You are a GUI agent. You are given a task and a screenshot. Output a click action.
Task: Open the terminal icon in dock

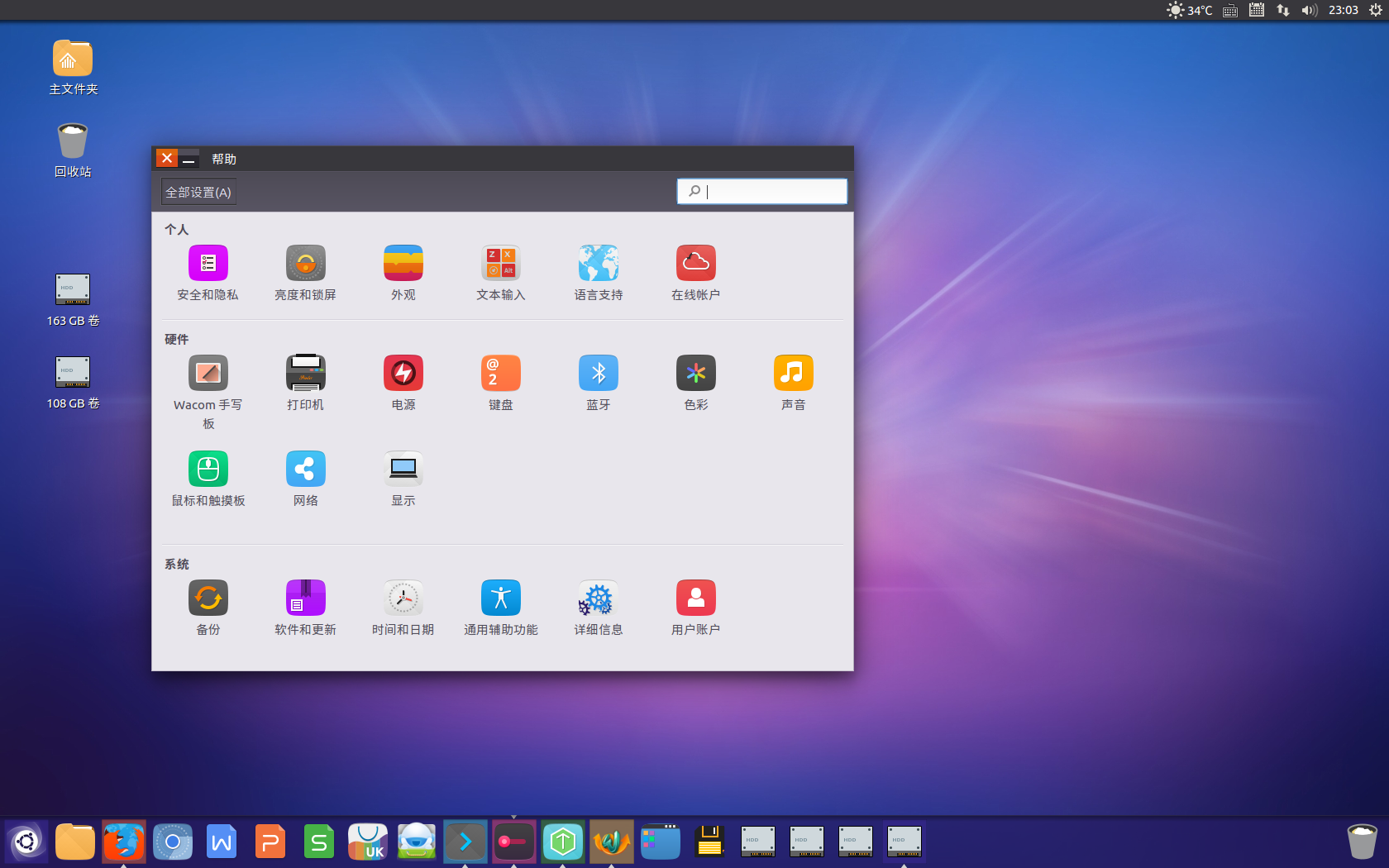[465, 842]
